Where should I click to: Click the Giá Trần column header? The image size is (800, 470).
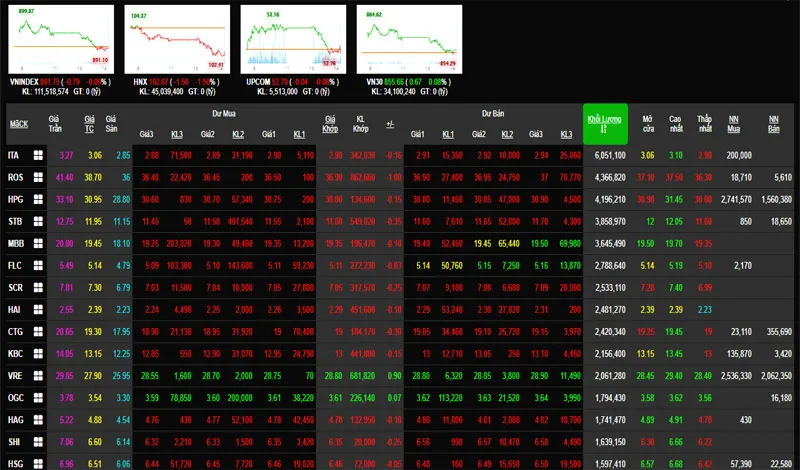[x=55, y=124]
